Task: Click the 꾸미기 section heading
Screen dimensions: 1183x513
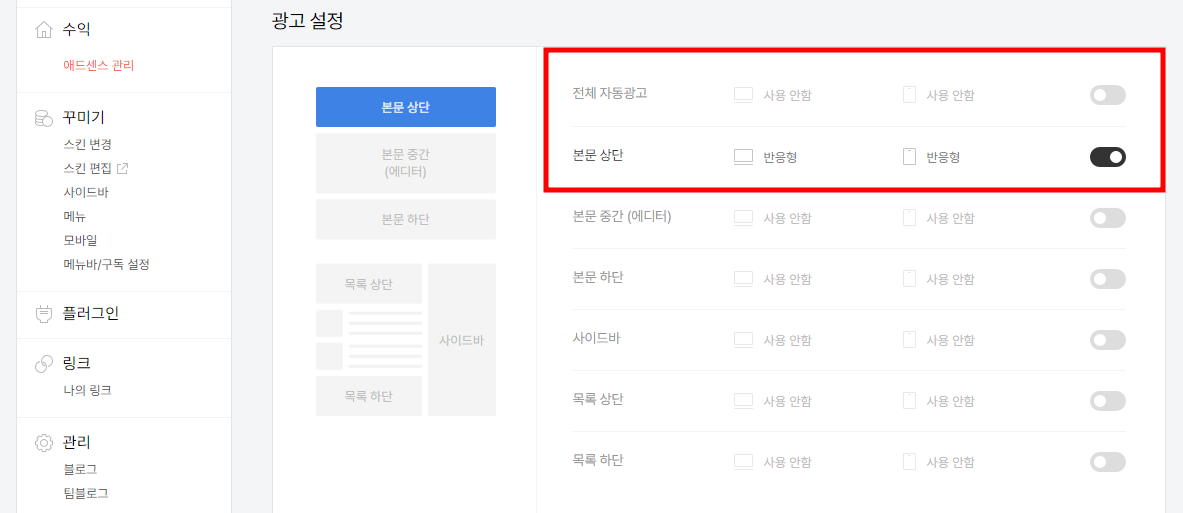Action: 84,118
